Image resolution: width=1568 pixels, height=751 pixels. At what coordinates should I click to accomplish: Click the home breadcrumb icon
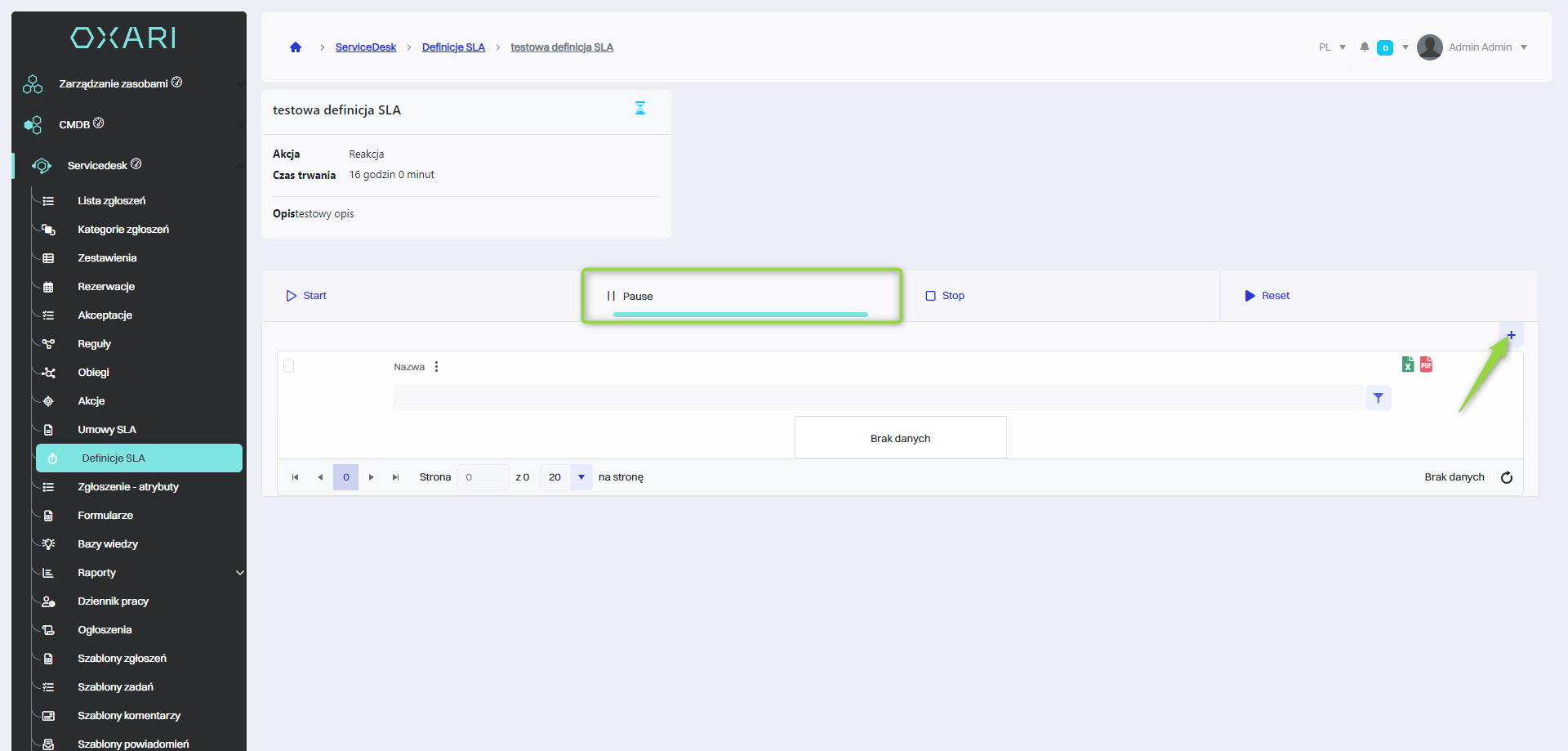296,47
